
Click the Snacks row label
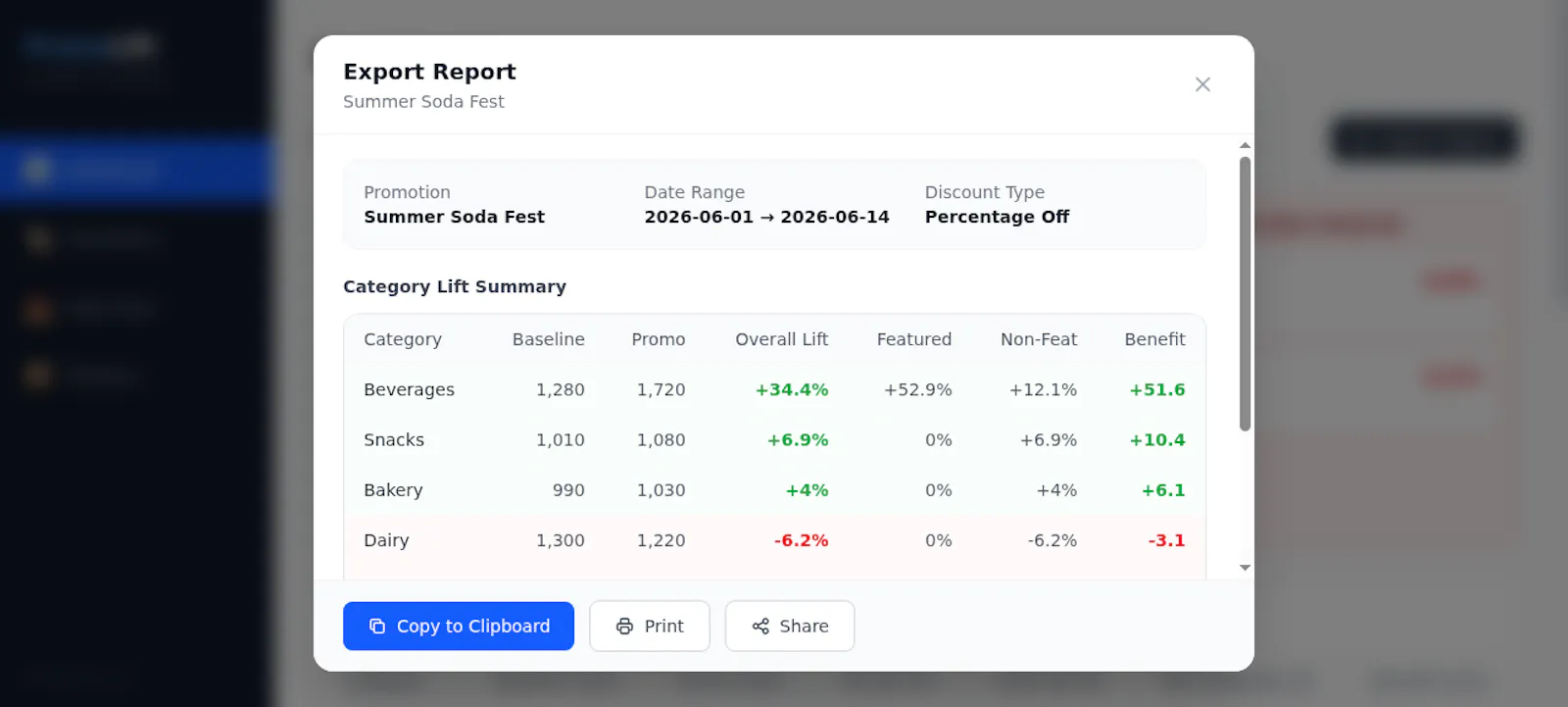click(394, 440)
